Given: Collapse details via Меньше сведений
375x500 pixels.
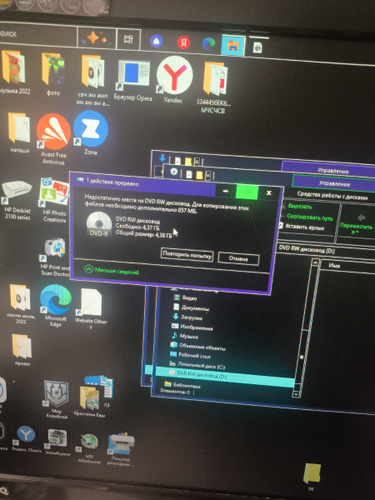Looking at the screenshot, I should coord(112,270).
